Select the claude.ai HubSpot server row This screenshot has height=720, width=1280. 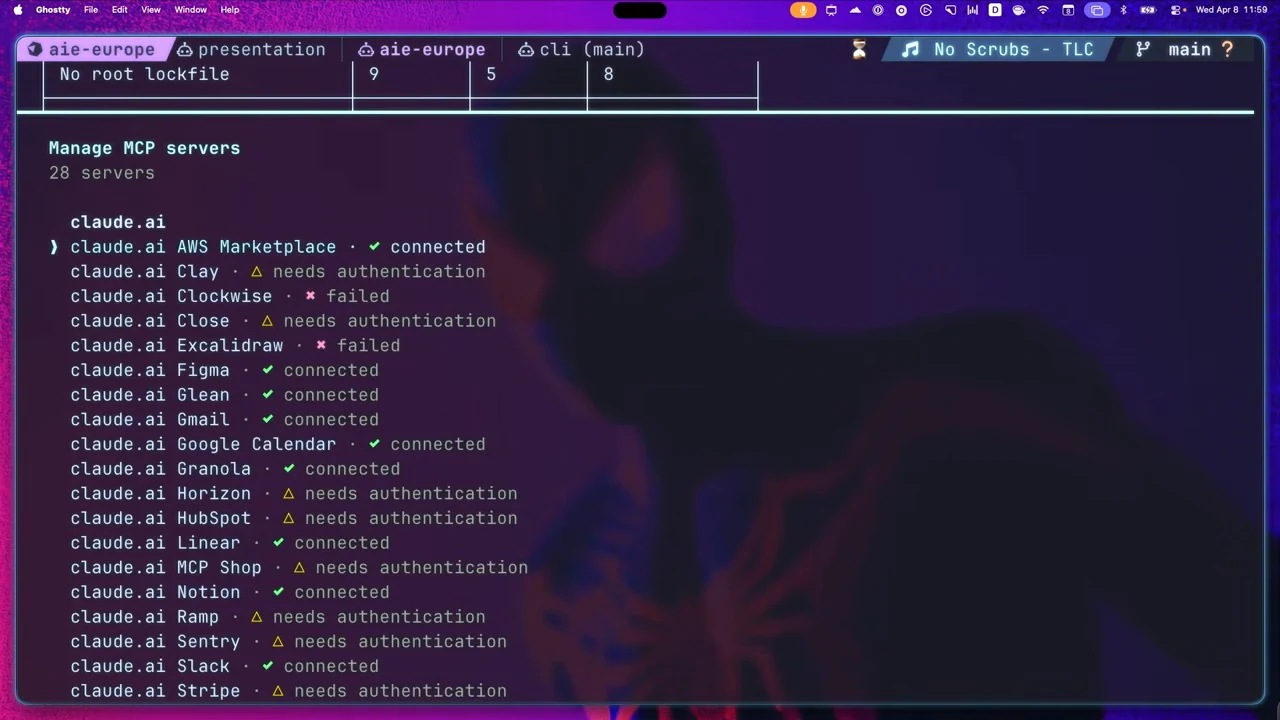pyautogui.click(x=294, y=518)
